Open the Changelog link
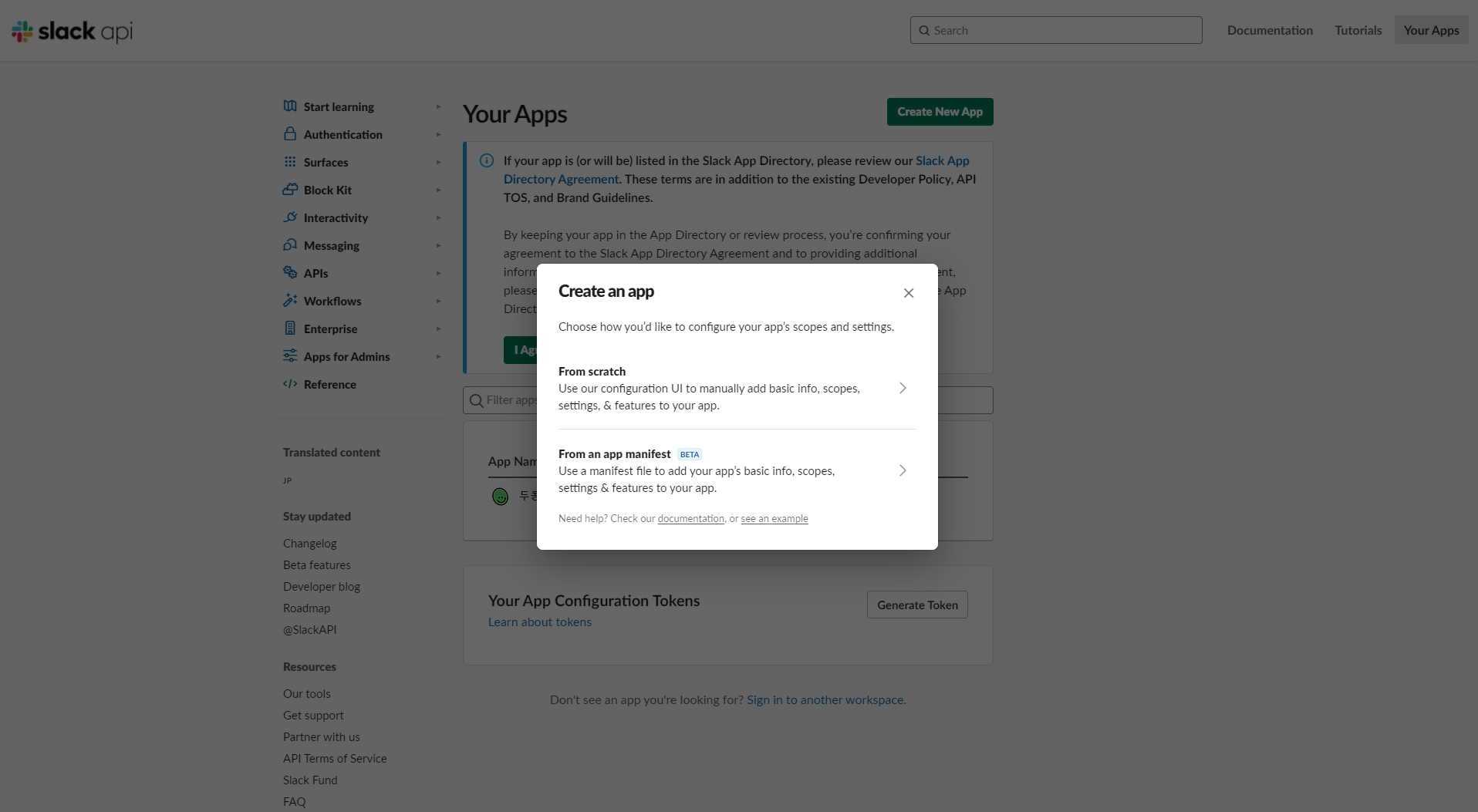The width and height of the screenshot is (1478, 812). [309, 543]
